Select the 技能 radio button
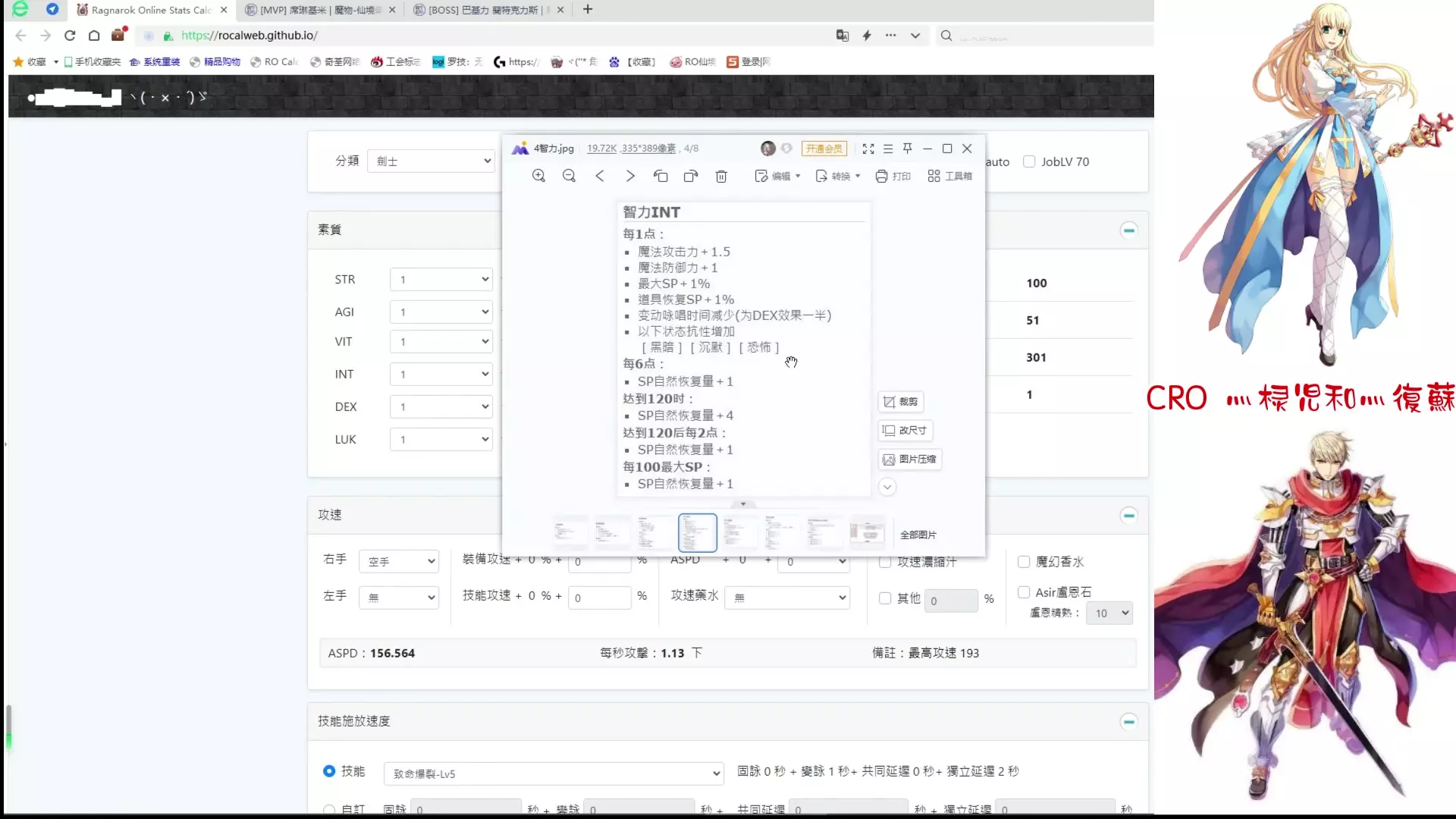1456x819 pixels. (329, 771)
